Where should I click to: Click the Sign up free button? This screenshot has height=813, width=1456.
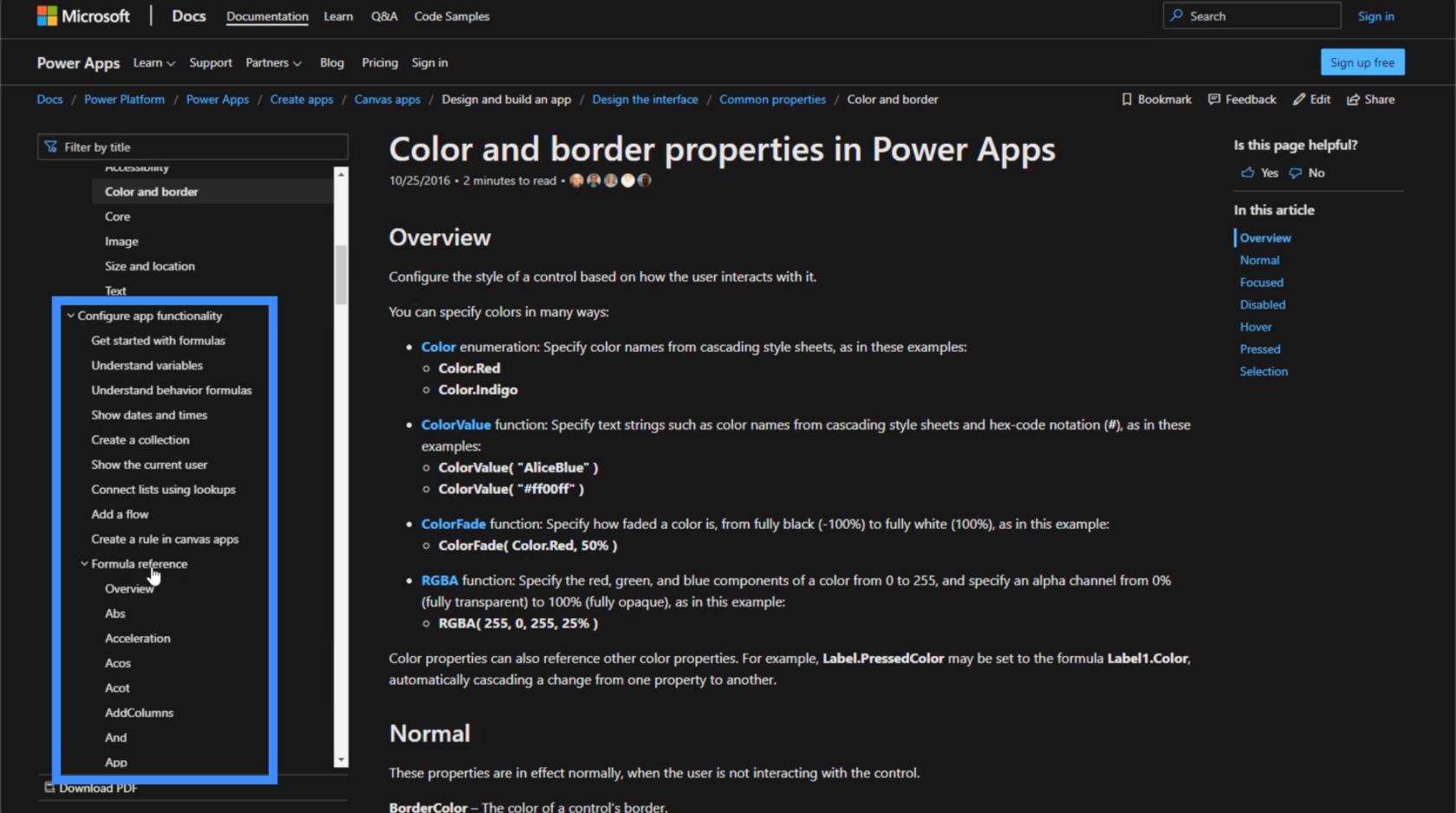[1362, 62]
